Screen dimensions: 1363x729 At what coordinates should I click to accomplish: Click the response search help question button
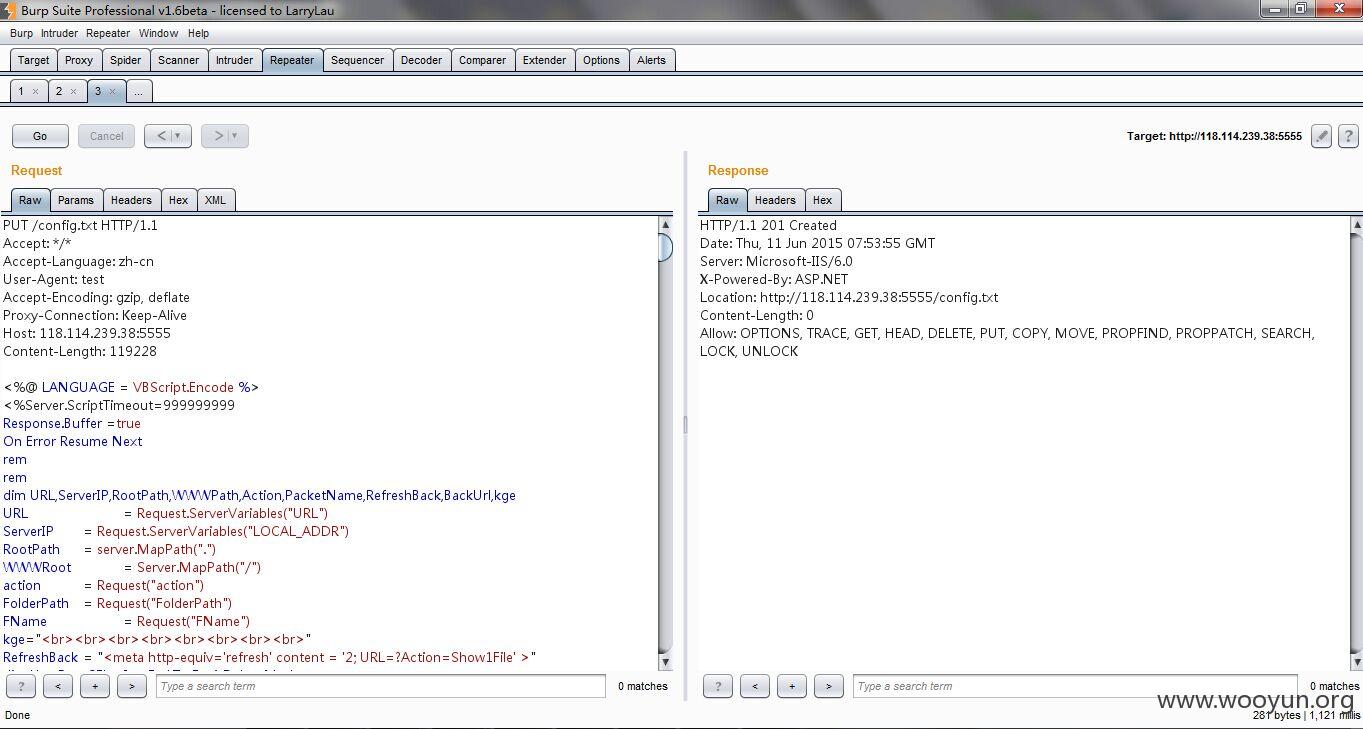pos(718,686)
